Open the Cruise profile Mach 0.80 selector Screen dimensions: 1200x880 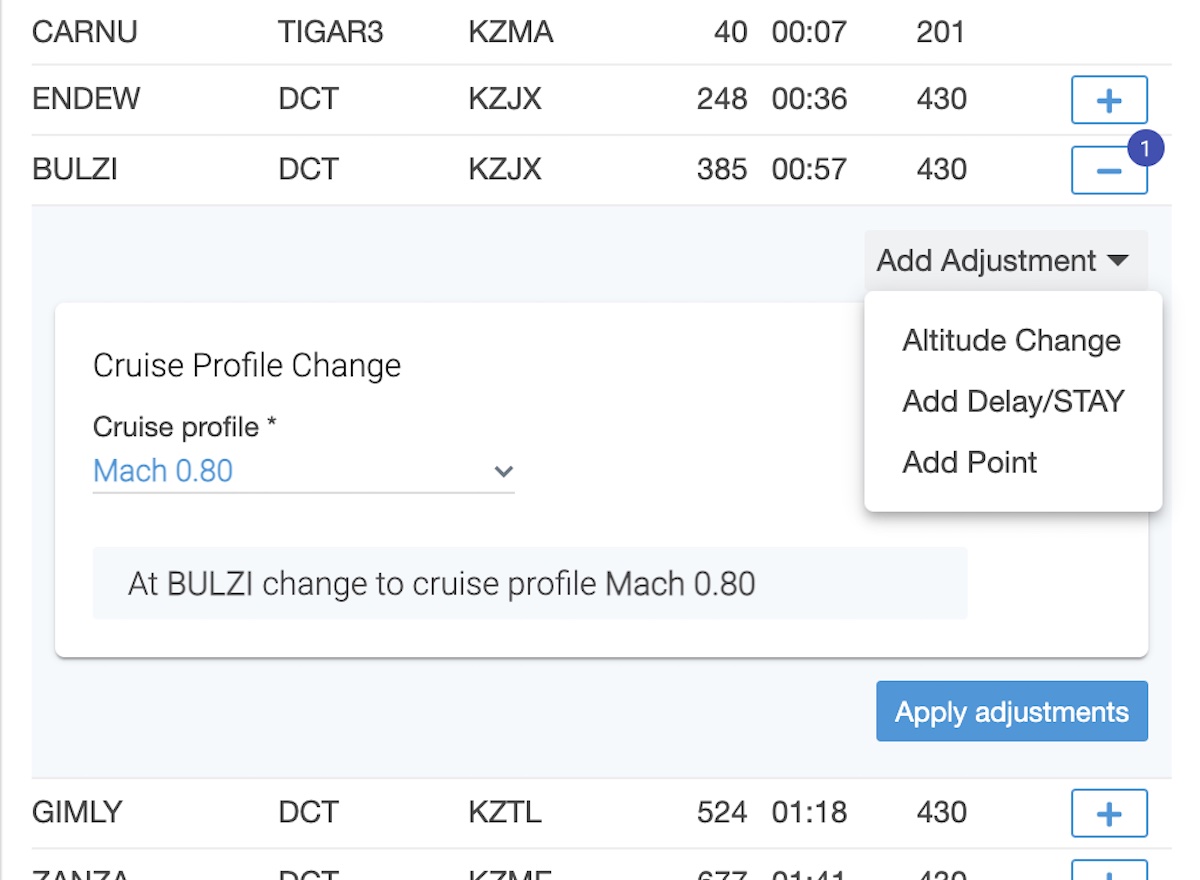tap(303, 471)
